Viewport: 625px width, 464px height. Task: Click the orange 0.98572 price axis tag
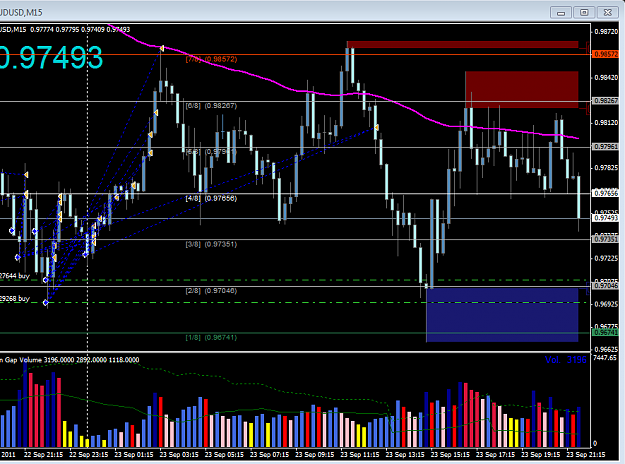pos(605,54)
